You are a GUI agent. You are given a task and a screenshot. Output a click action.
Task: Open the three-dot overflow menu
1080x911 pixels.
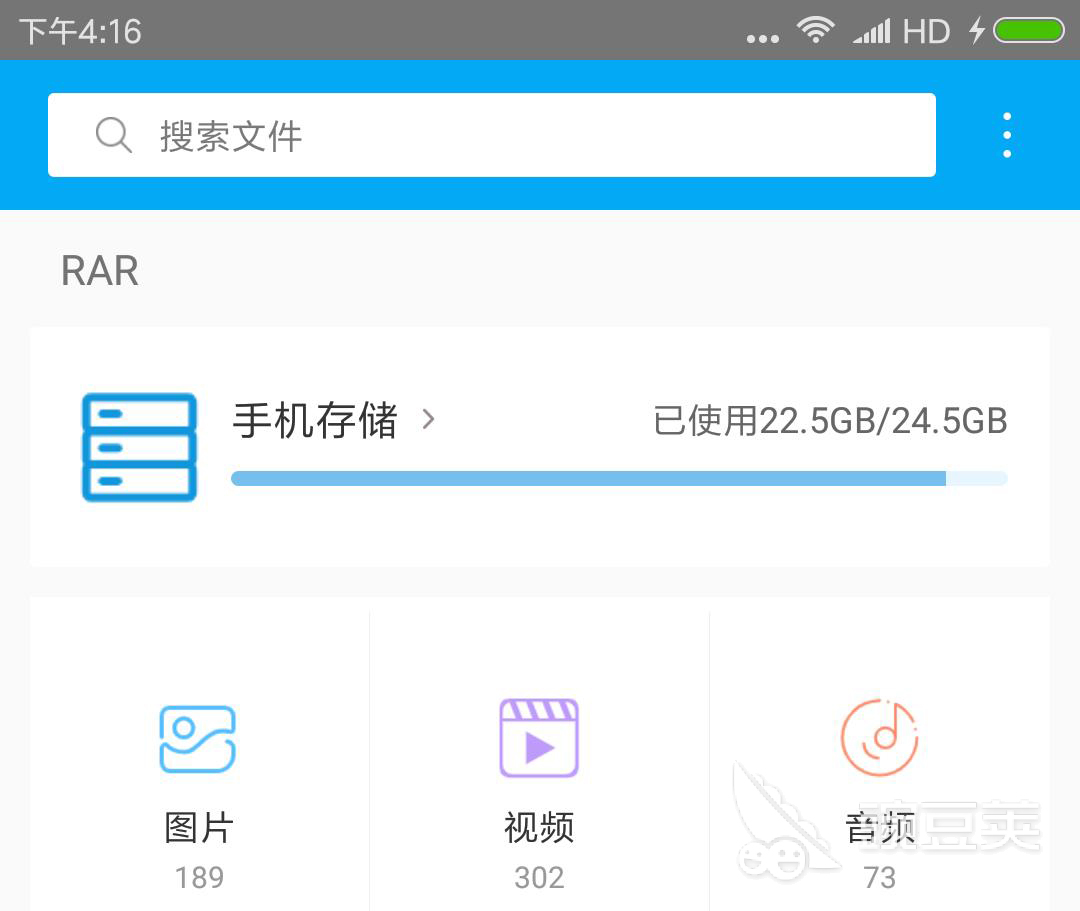click(1007, 133)
